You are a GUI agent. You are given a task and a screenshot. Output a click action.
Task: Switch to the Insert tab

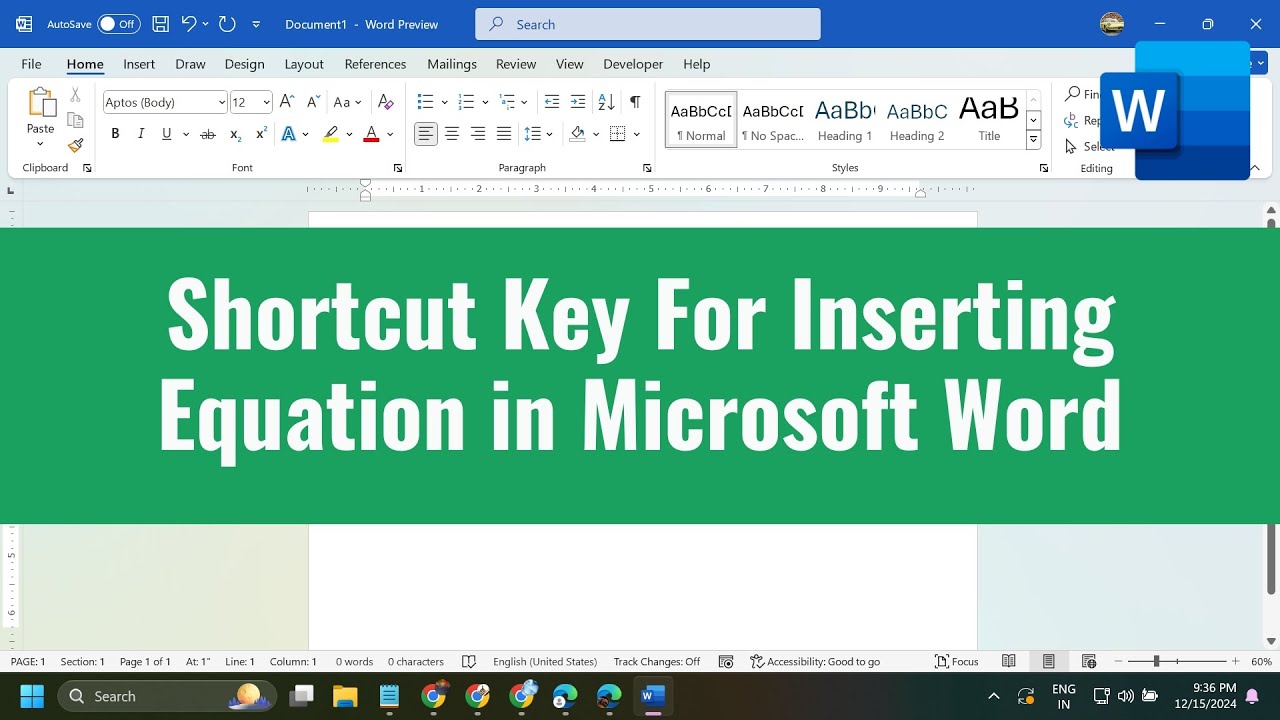[139, 64]
